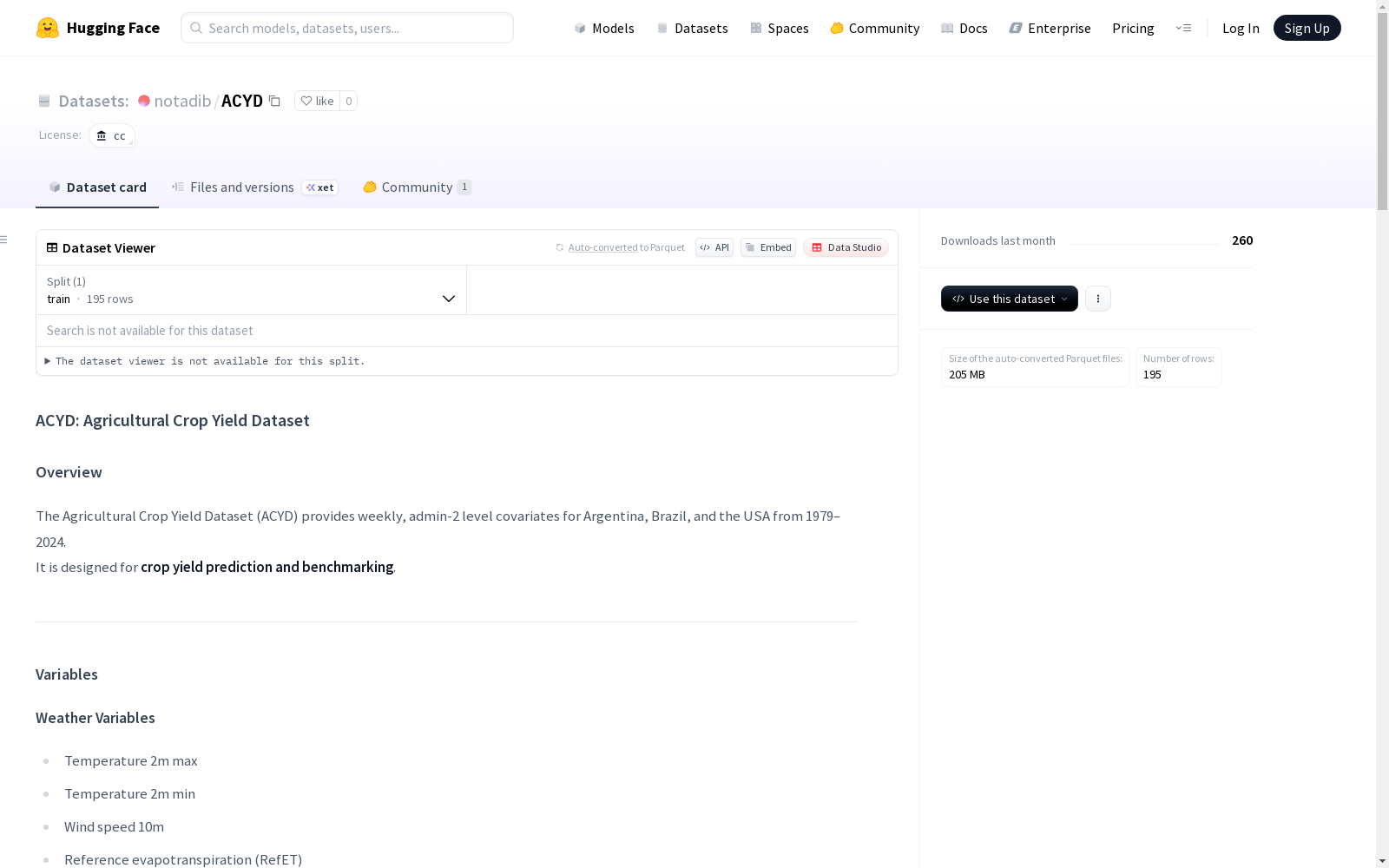Copy dataset name with the copy icon

[x=274, y=101]
